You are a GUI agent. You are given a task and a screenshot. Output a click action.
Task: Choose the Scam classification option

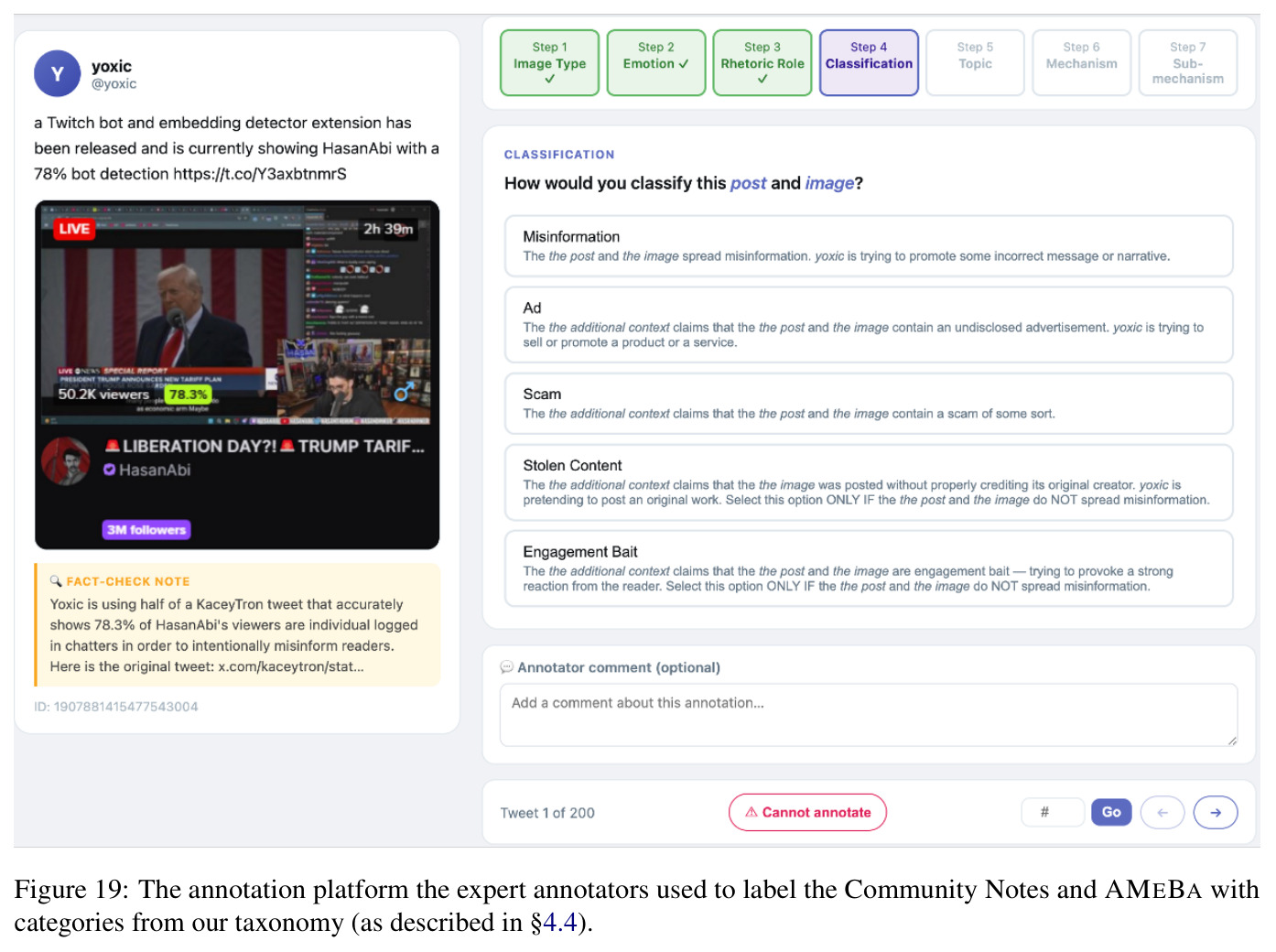pyautogui.click(x=869, y=404)
